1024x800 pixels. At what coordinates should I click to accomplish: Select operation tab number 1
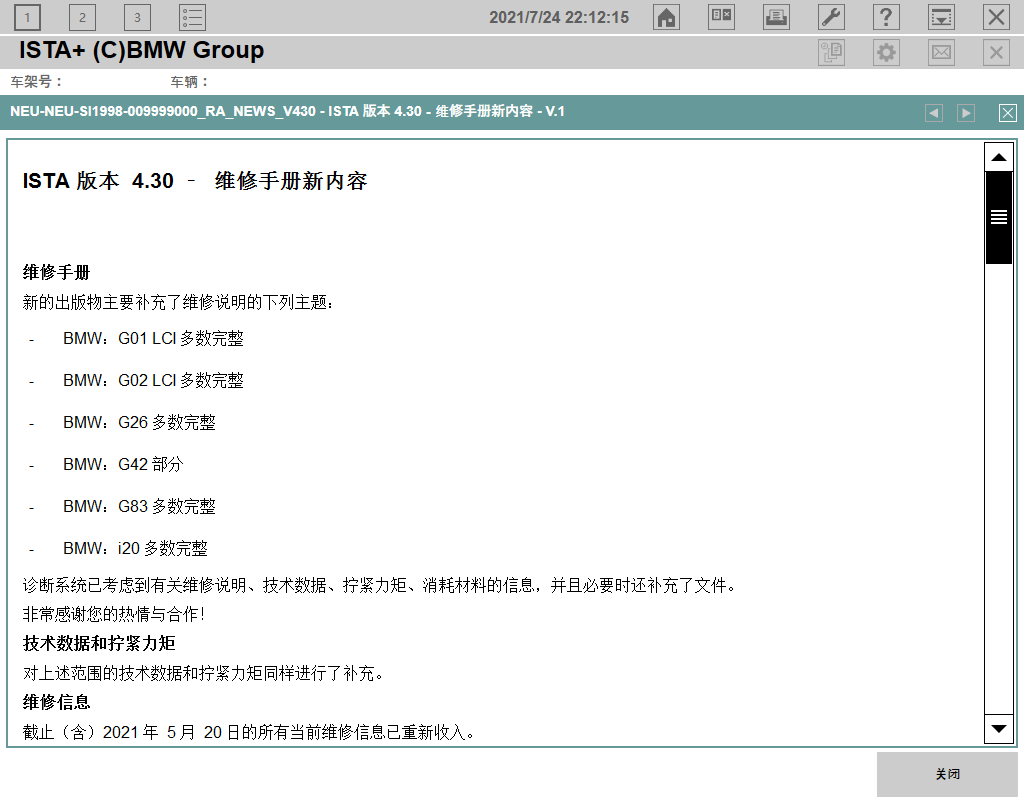point(27,18)
